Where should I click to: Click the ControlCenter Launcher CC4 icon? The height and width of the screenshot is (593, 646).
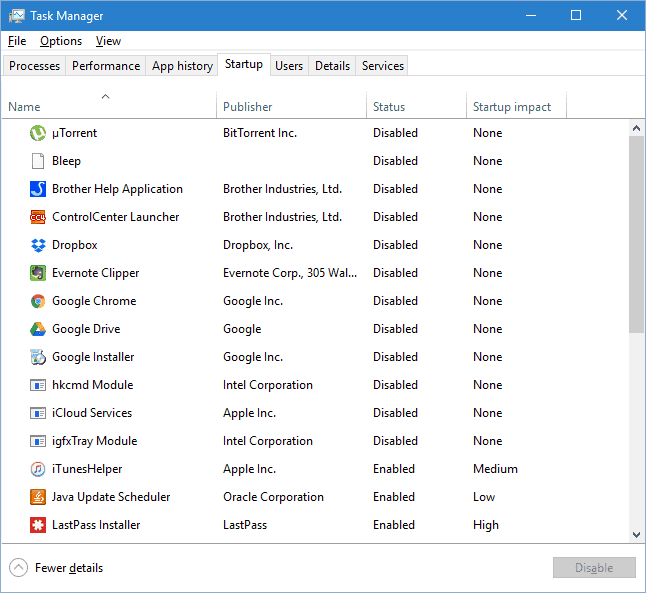(x=38, y=217)
